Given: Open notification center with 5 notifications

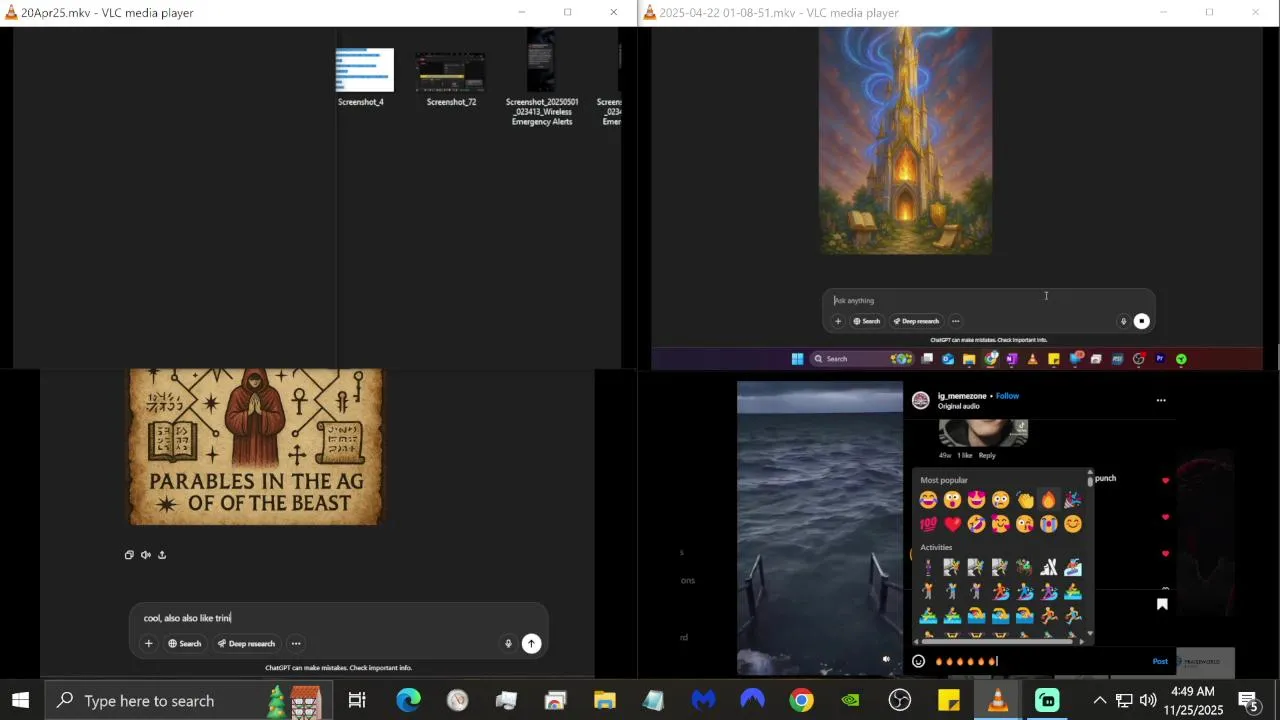Looking at the screenshot, I should [1249, 701].
